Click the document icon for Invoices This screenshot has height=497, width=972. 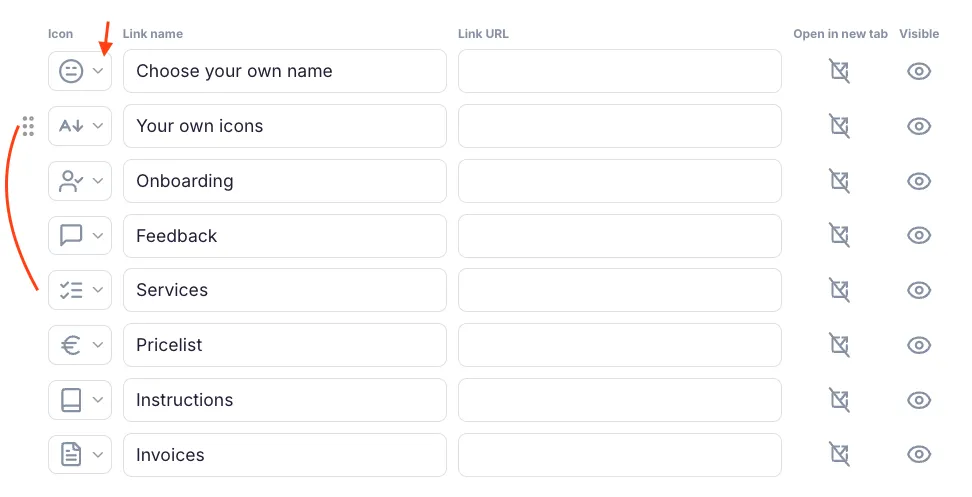click(71, 455)
